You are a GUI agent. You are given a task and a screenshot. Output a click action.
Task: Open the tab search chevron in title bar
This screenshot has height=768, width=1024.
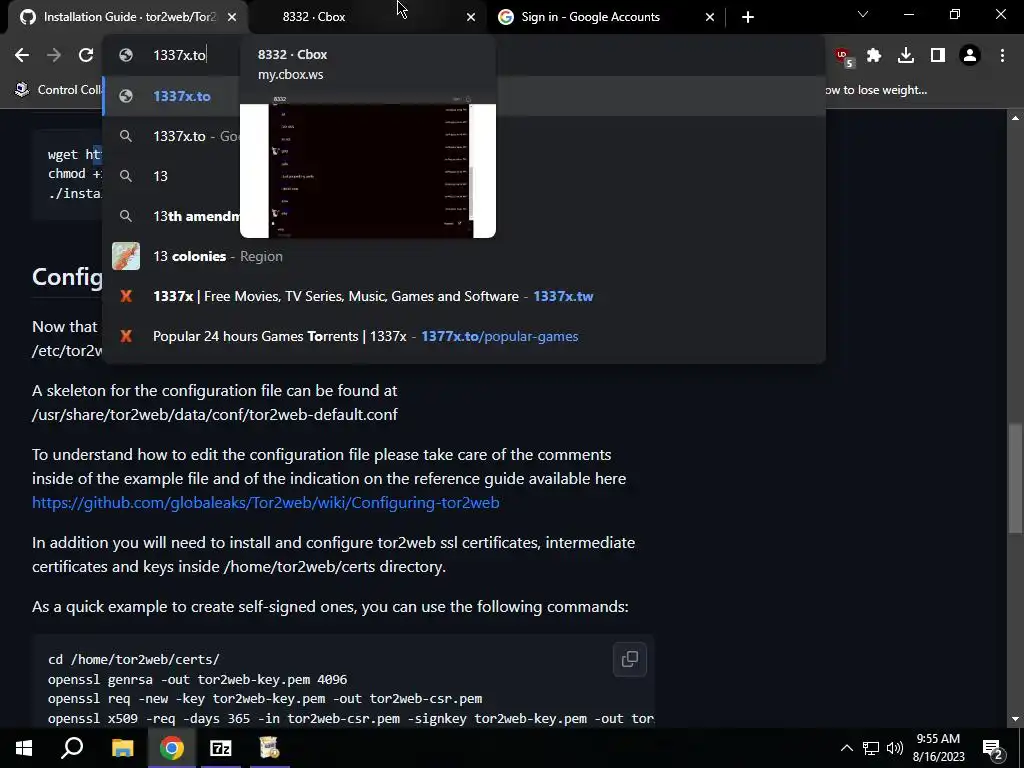pyautogui.click(x=863, y=14)
